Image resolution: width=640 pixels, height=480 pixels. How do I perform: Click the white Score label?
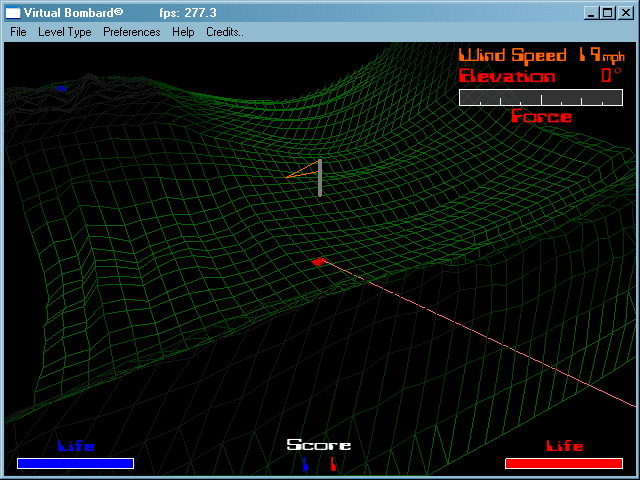tap(319, 444)
